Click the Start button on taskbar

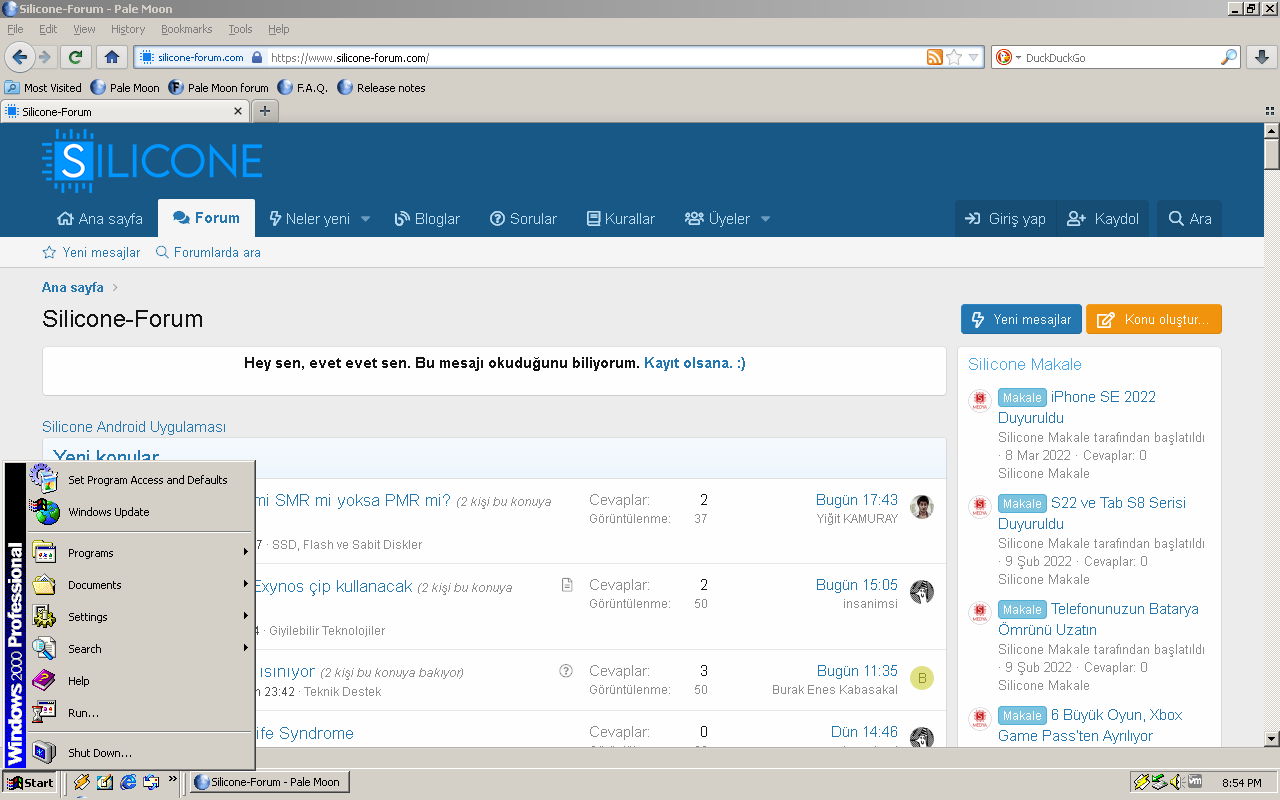point(29,782)
